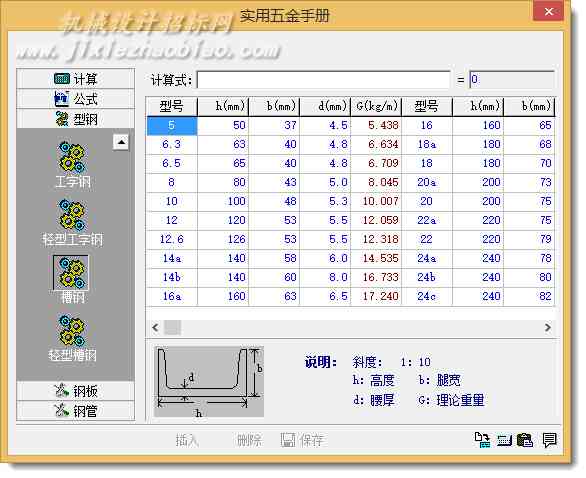Viewport: 586px width, 478px height.
Task: Click the 计算式 formula input field
Action: (324, 80)
